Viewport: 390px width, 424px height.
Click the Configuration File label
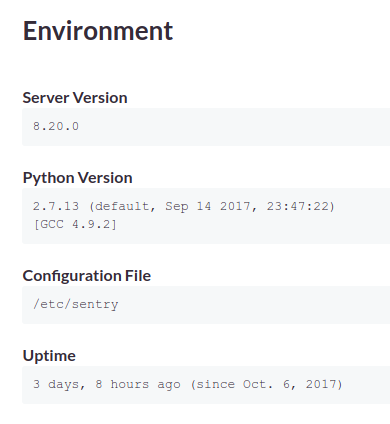click(87, 276)
